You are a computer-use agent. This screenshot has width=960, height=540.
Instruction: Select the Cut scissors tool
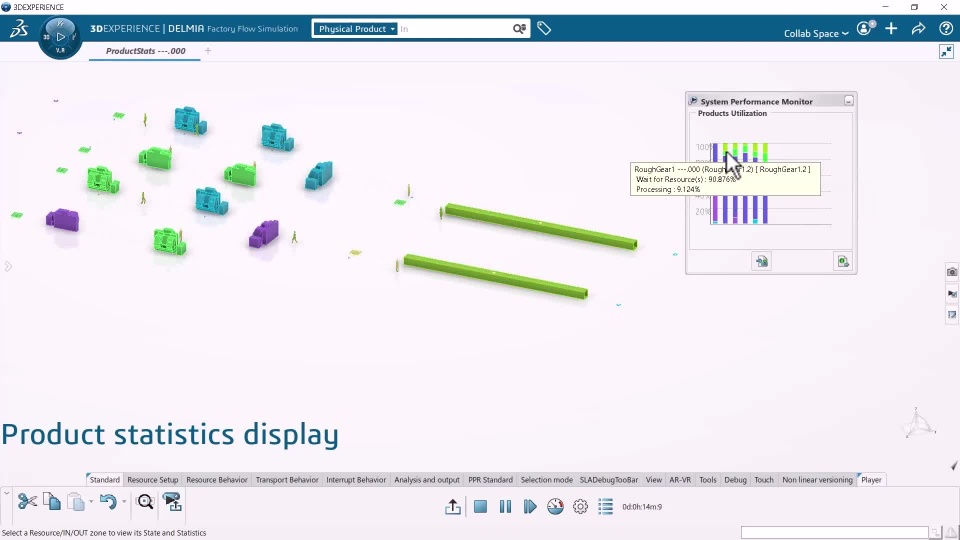click(27, 502)
